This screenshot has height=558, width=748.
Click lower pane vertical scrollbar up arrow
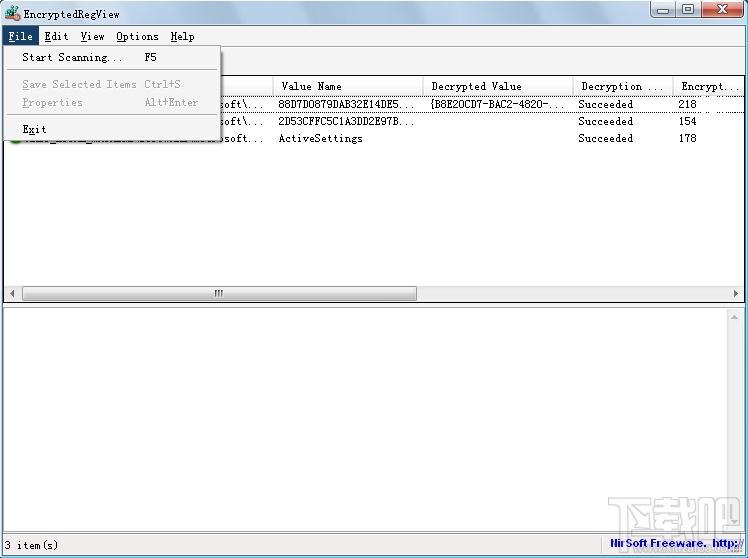point(734,317)
